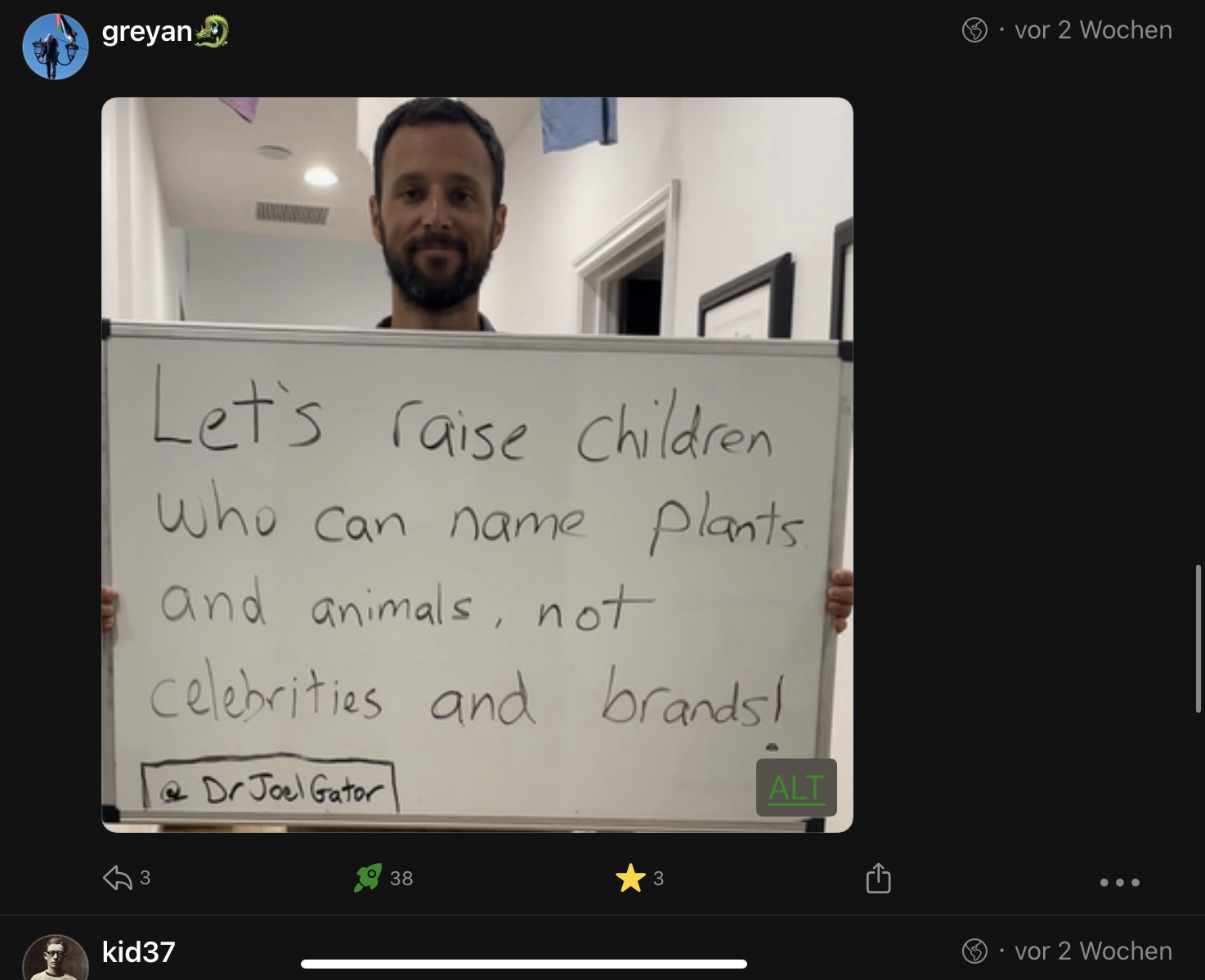
Task: Reply to greyan's post
Action: pos(118,879)
